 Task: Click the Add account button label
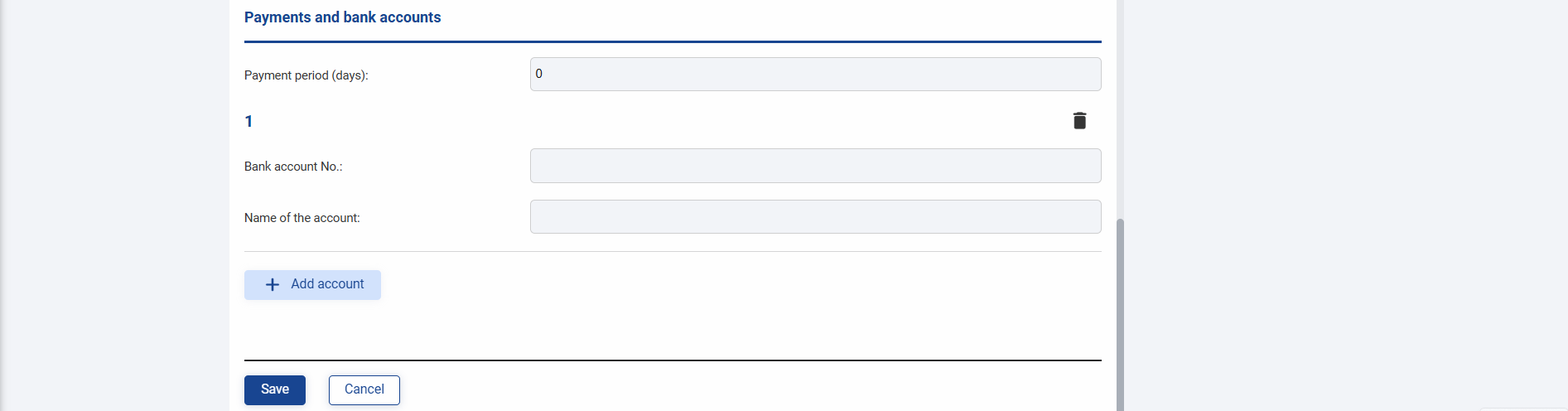coord(327,284)
